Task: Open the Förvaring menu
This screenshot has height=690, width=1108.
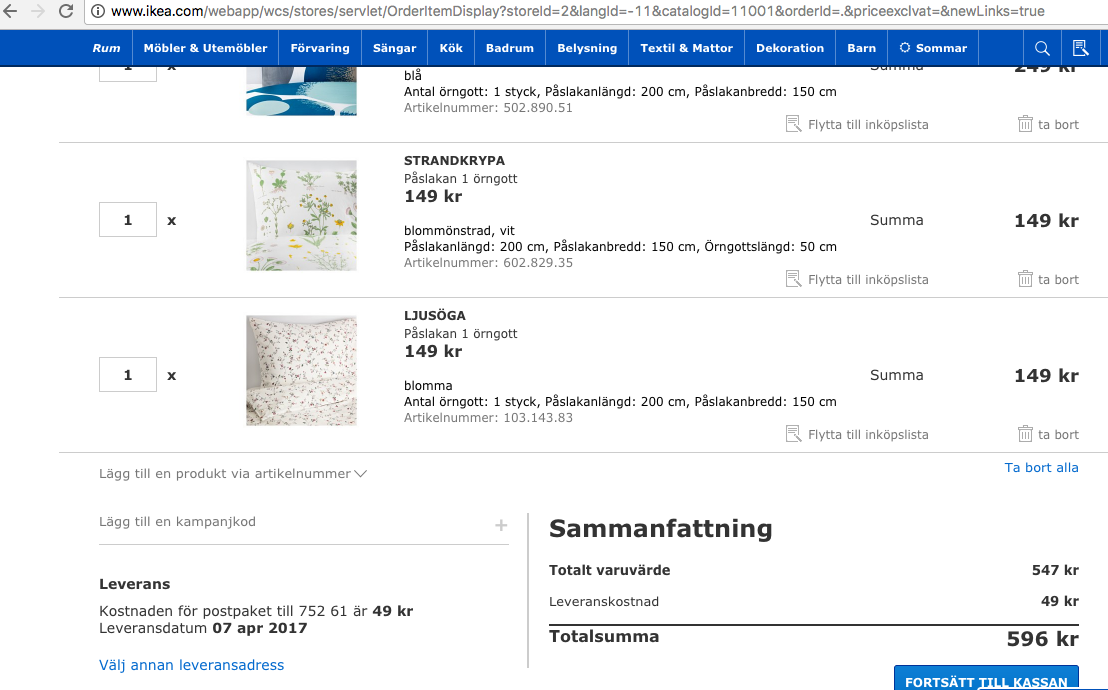Action: pos(320,48)
